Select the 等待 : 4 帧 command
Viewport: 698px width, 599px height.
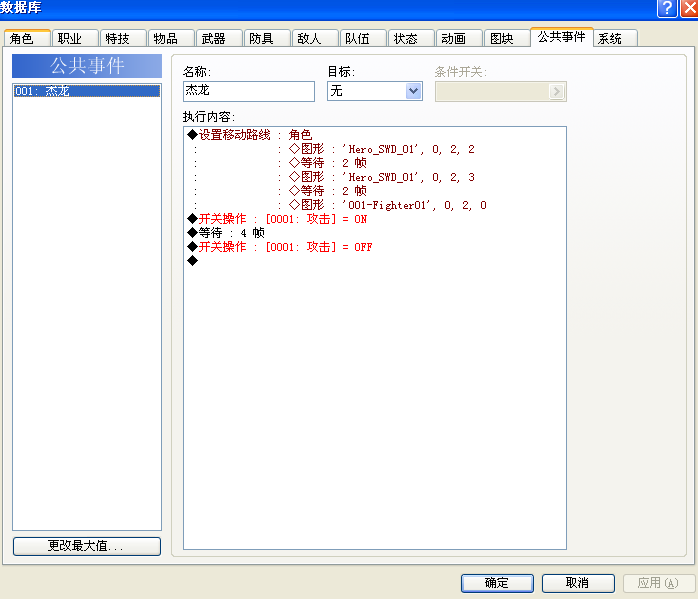[374, 233]
